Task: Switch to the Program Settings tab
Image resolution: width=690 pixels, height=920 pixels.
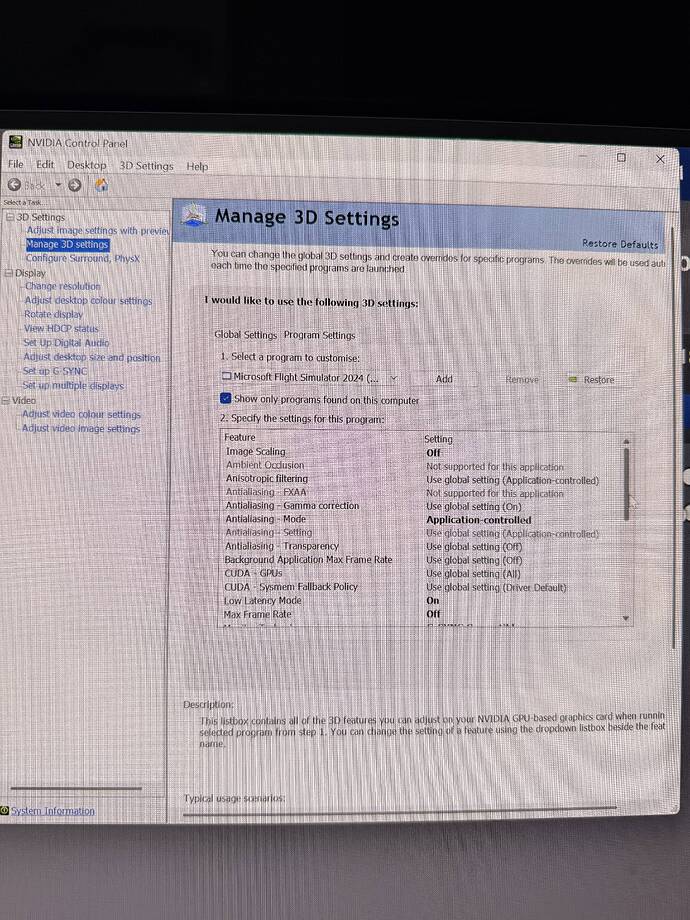Action: click(x=320, y=335)
